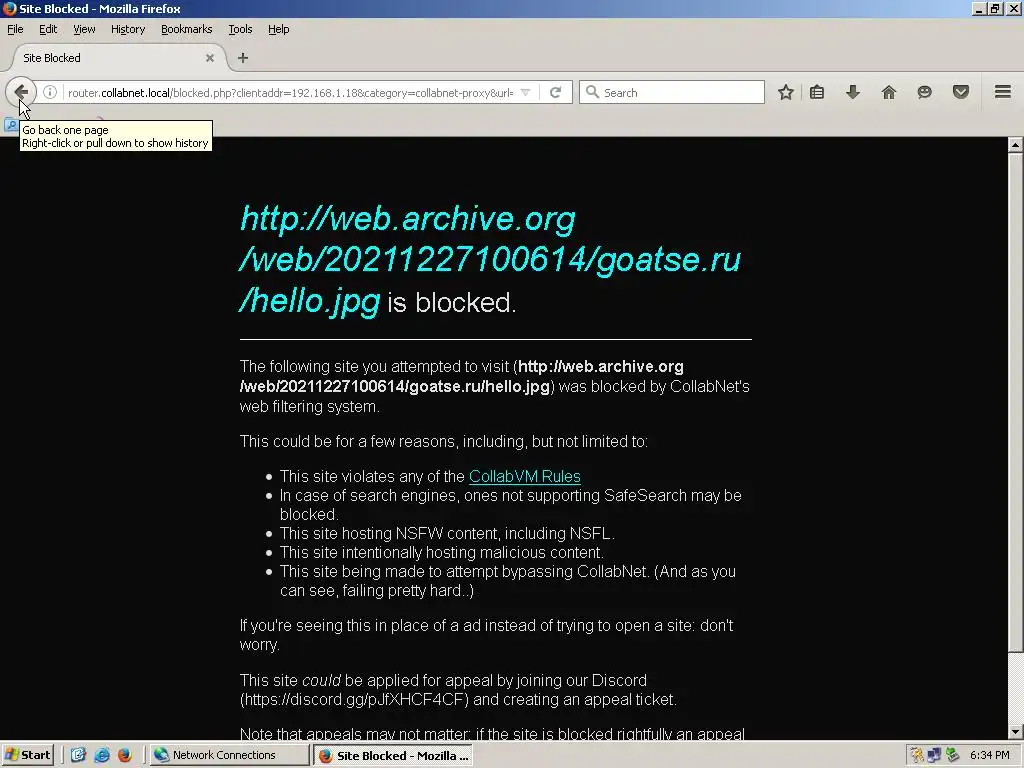Open the Help menu
1024x768 pixels.
click(279, 29)
